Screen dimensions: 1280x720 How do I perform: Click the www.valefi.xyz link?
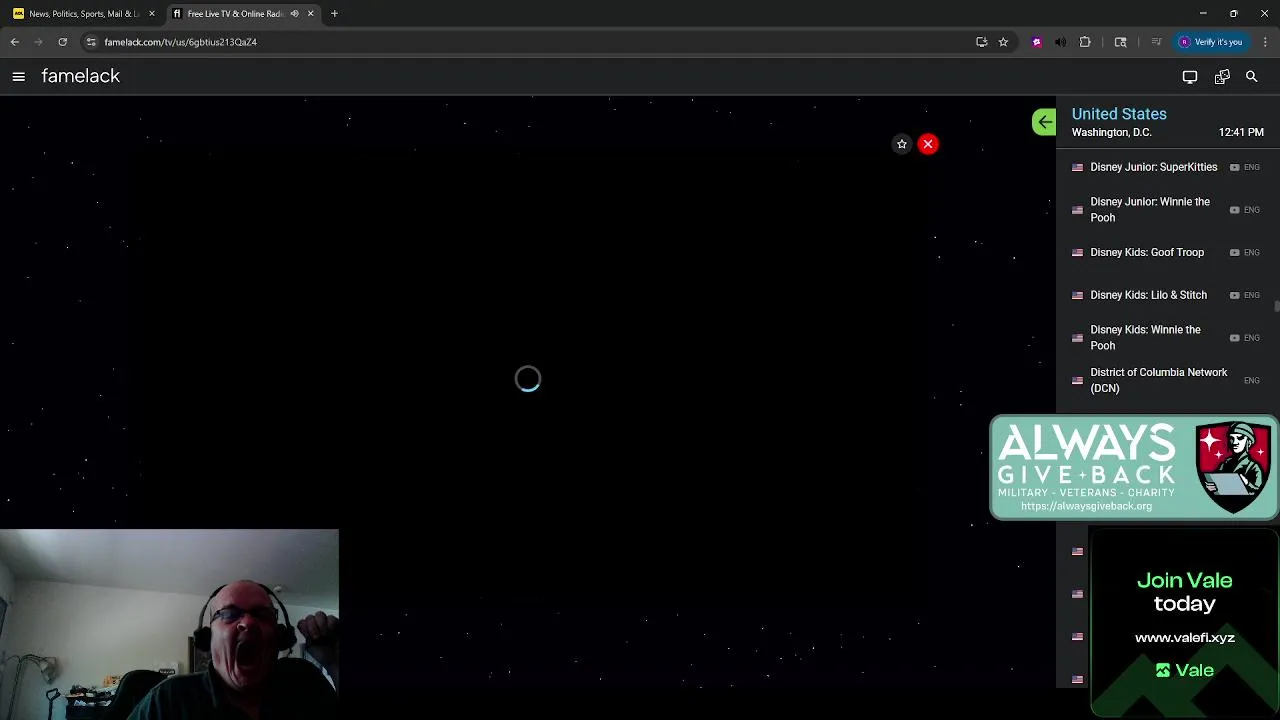tap(1185, 637)
